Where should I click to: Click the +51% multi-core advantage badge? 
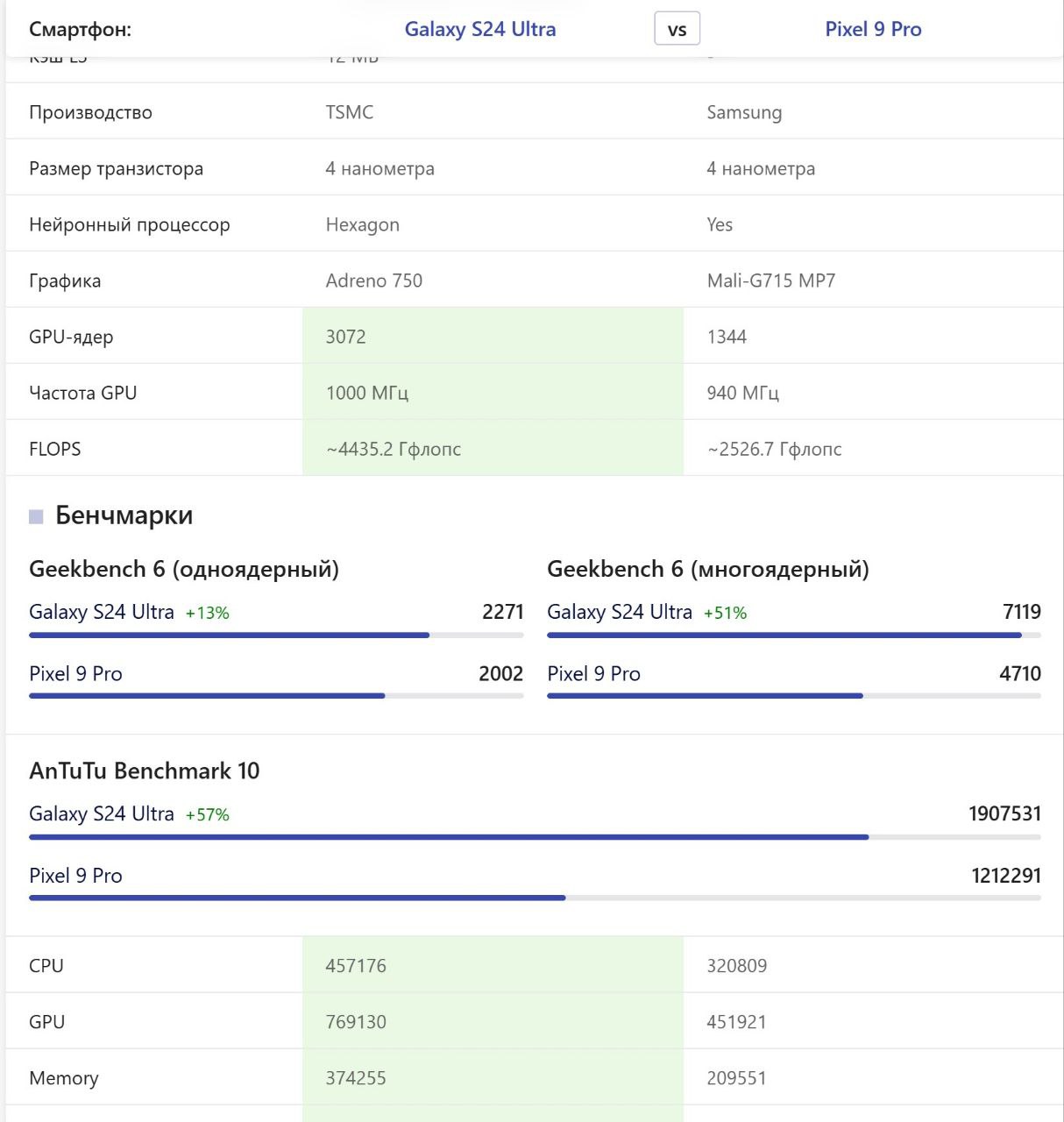coord(726,614)
